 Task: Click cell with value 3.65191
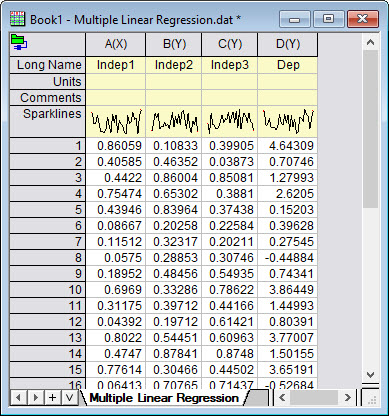click(x=288, y=370)
